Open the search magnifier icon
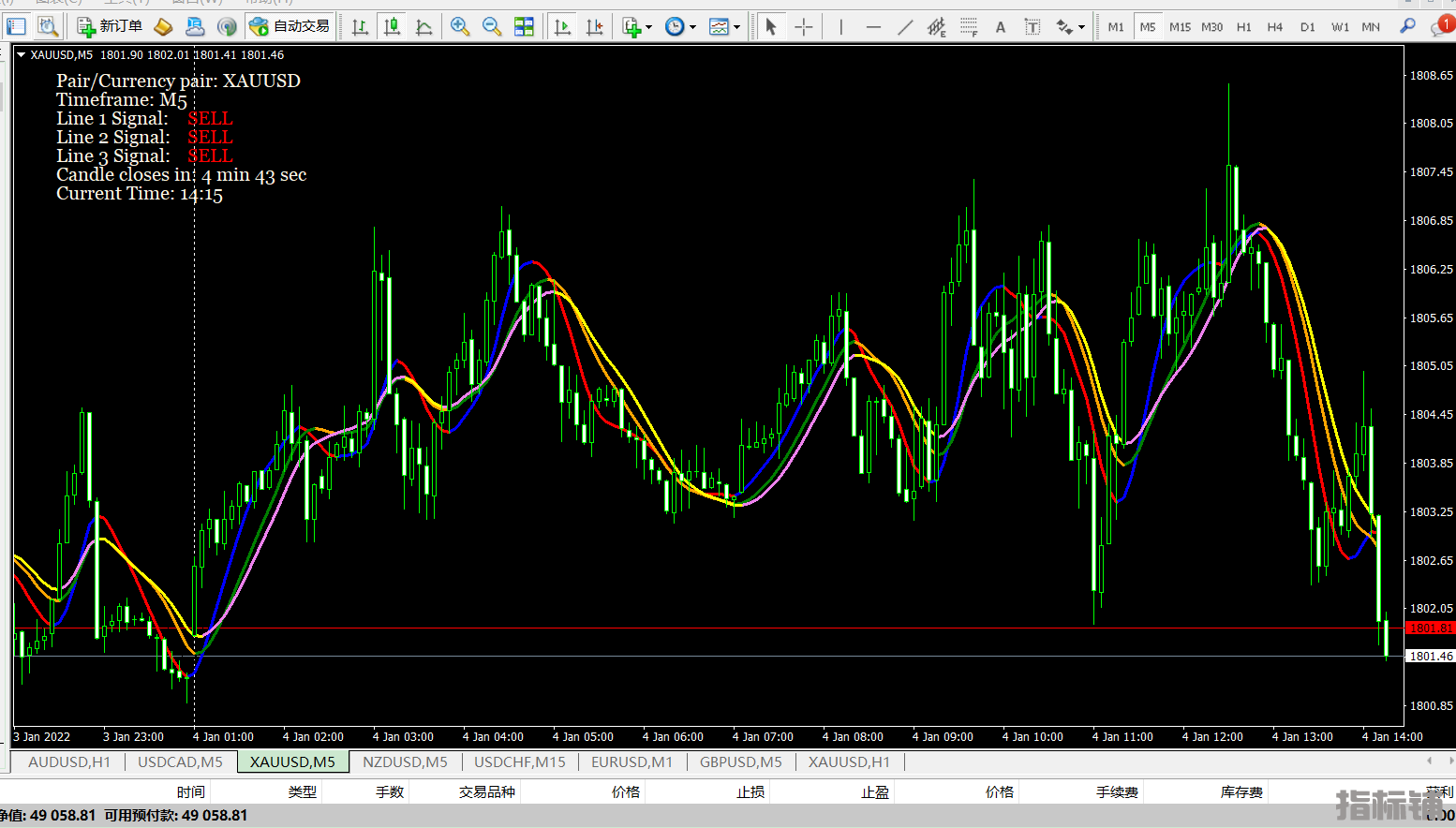This screenshot has width=1456, height=828. coord(1407,26)
